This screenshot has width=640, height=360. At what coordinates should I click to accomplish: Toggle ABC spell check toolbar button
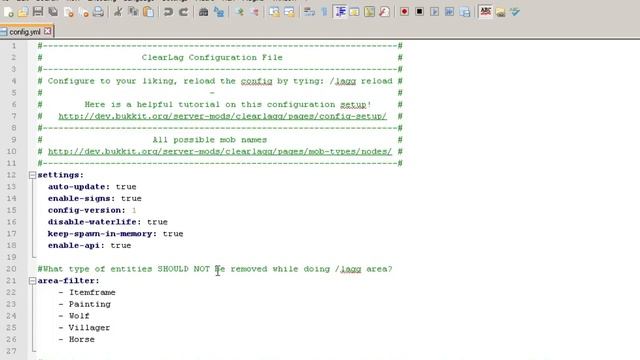point(485,12)
